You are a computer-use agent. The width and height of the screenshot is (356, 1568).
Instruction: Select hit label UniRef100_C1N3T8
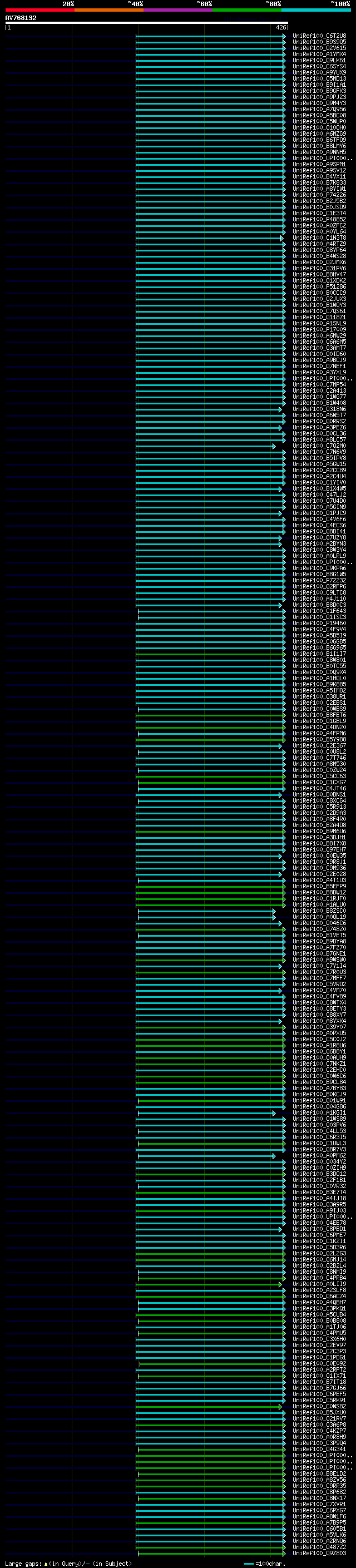319,238
